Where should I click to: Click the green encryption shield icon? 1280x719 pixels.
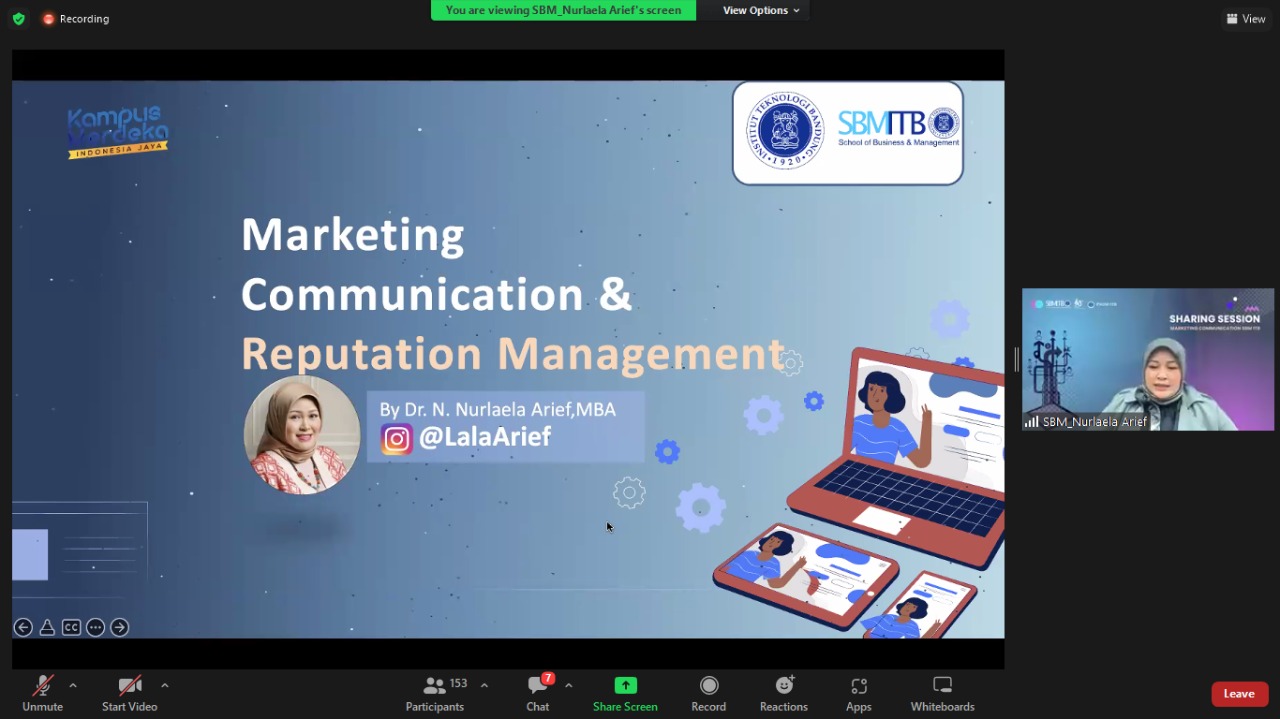click(x=18, y=19)
